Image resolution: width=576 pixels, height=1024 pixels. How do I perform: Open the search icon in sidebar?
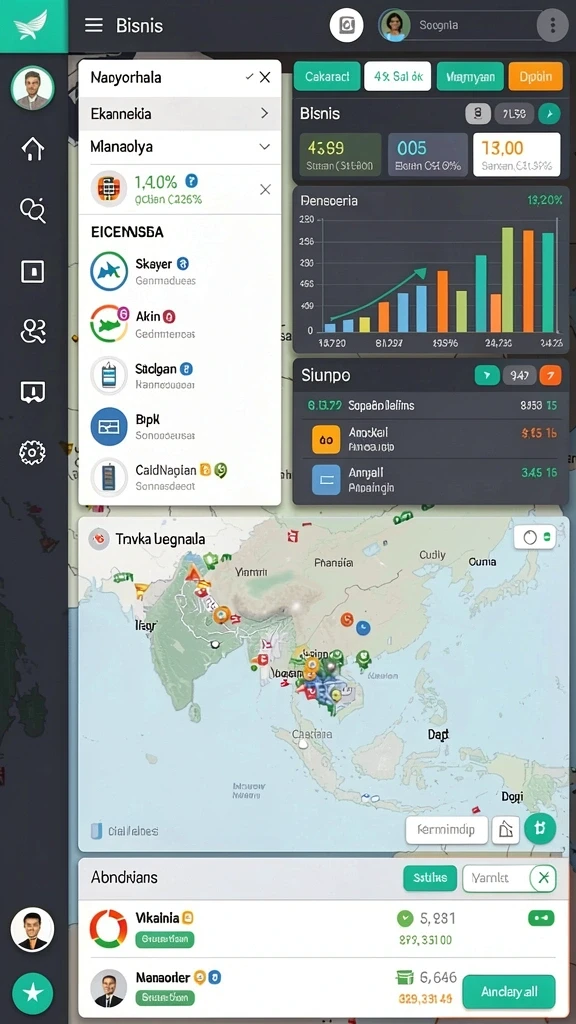coord(33,210)
